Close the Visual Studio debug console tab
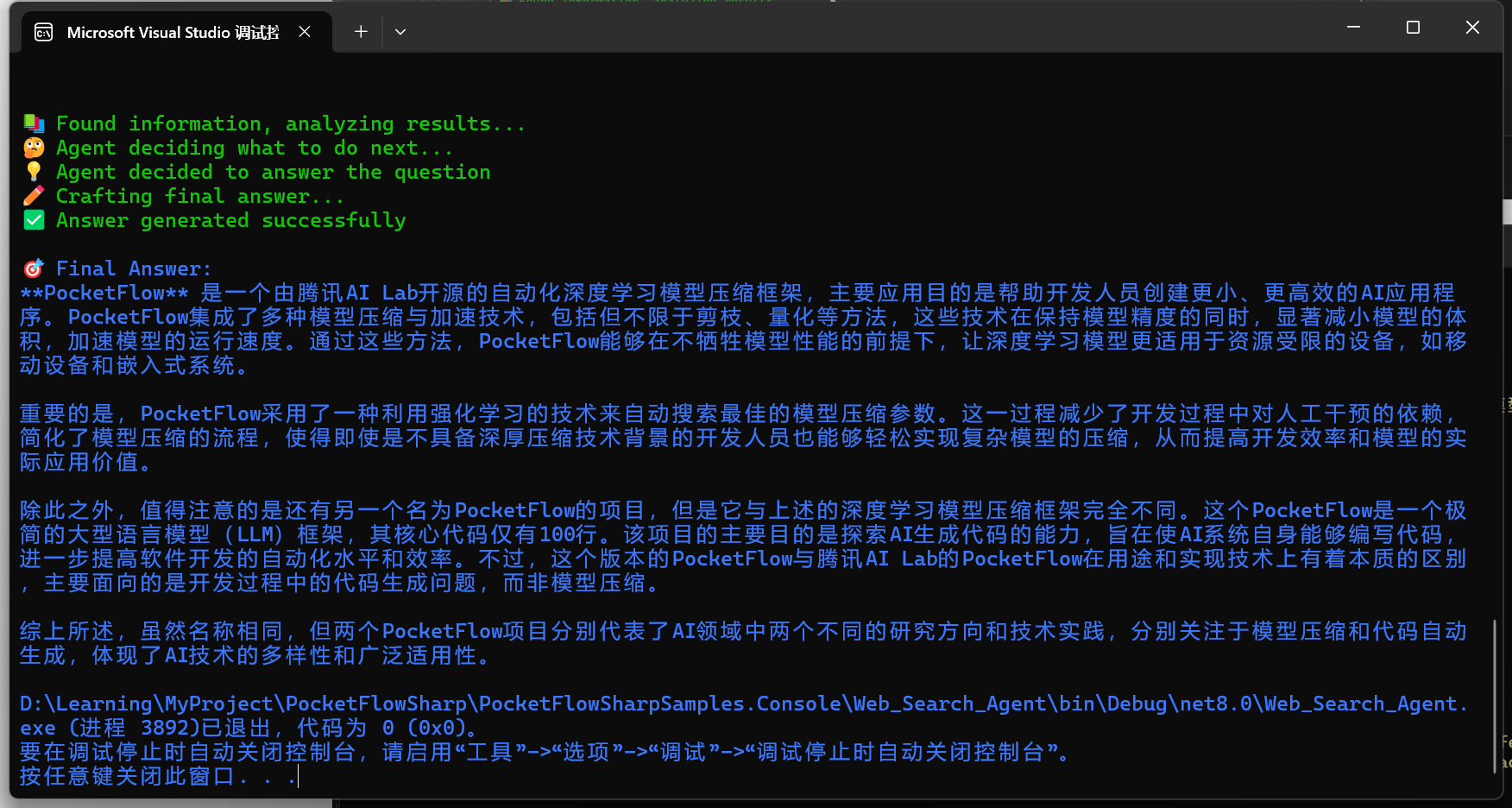Image resolution: width=1512 pixels, height=808 pixels. tap(304, 31)
